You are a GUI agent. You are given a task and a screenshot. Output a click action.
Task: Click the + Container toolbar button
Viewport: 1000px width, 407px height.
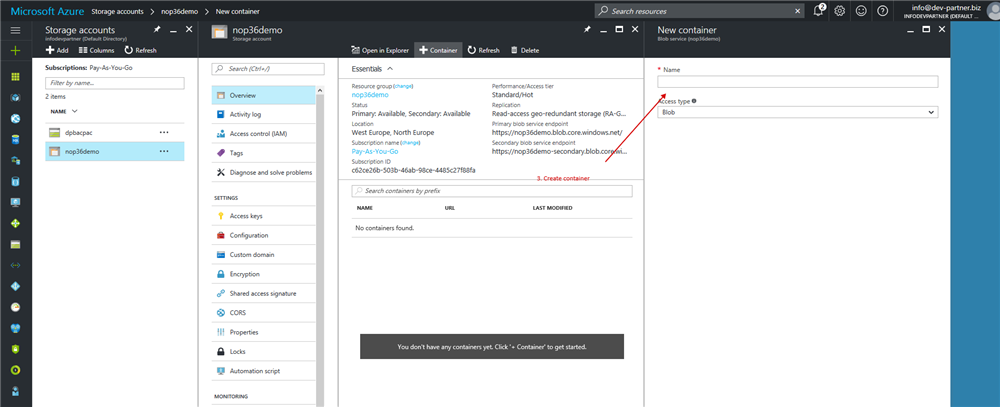[438, 50]
